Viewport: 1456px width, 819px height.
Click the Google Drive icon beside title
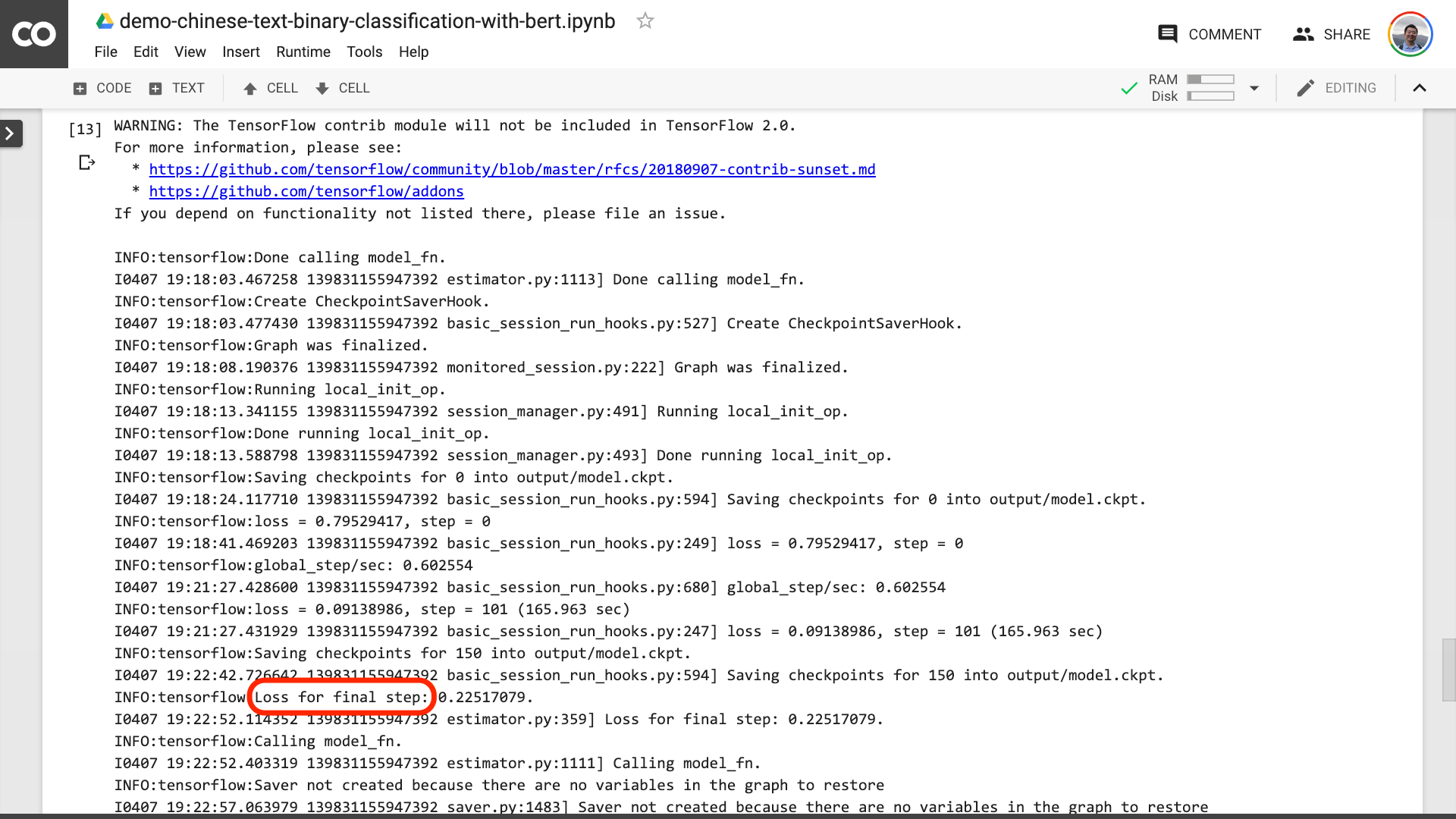[105, 21]
